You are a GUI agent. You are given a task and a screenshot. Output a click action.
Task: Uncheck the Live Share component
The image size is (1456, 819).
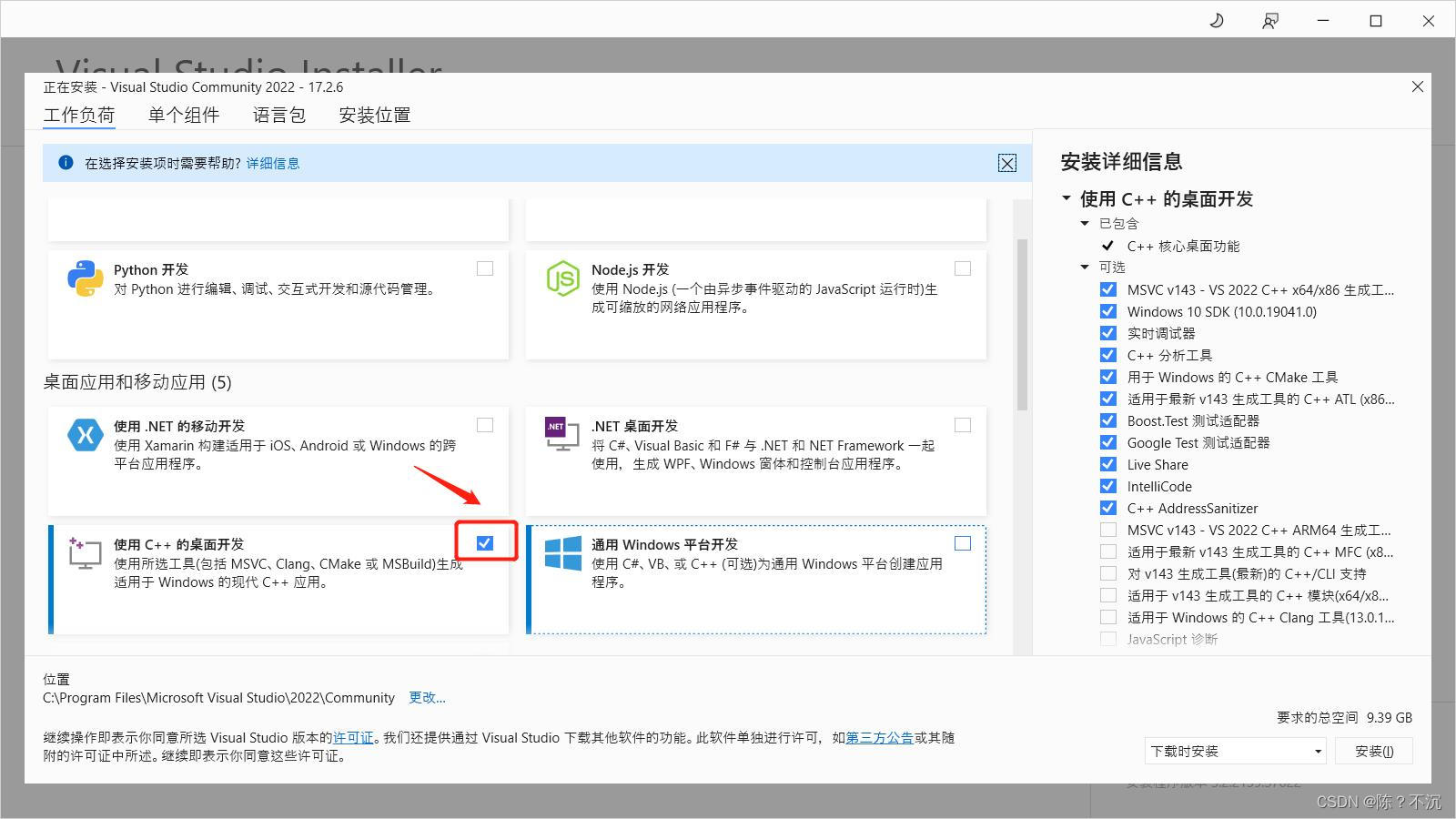1107,464
